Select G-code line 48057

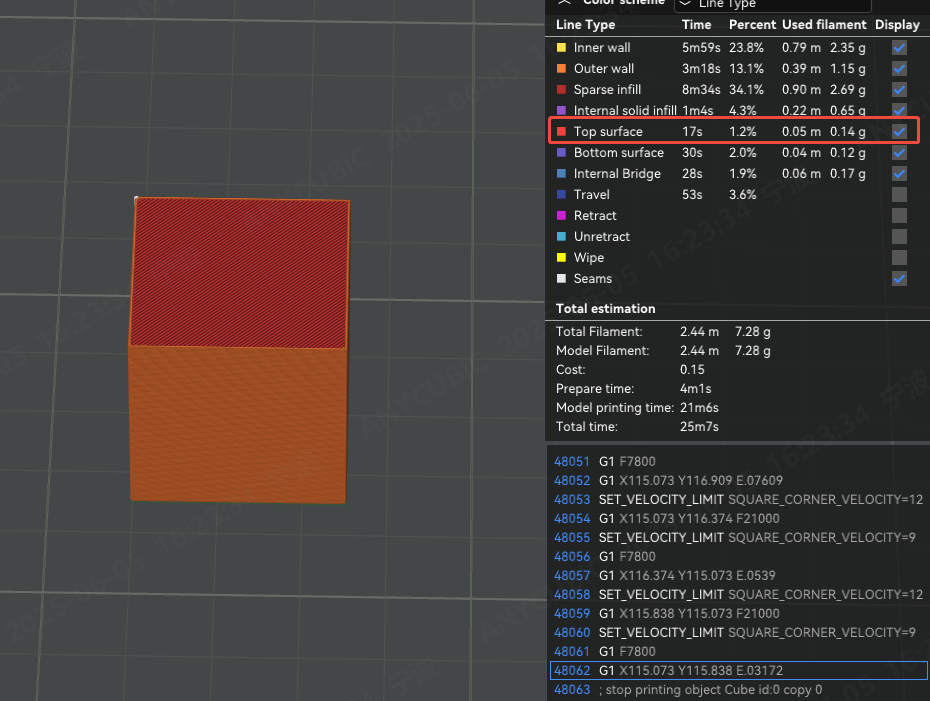[x=738, y=575]
